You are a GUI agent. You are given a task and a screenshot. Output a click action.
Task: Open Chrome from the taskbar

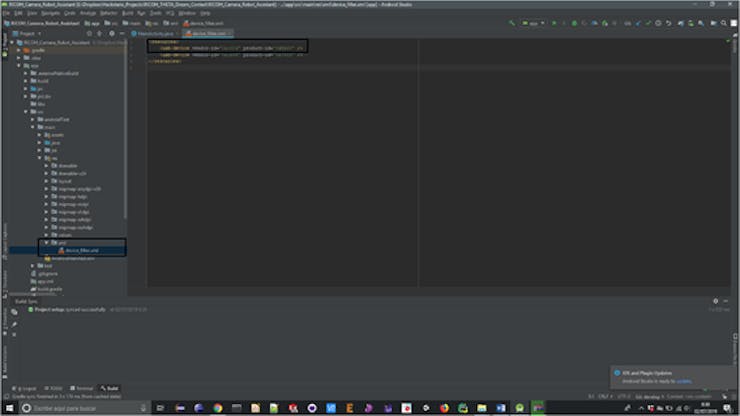[218, 408]
